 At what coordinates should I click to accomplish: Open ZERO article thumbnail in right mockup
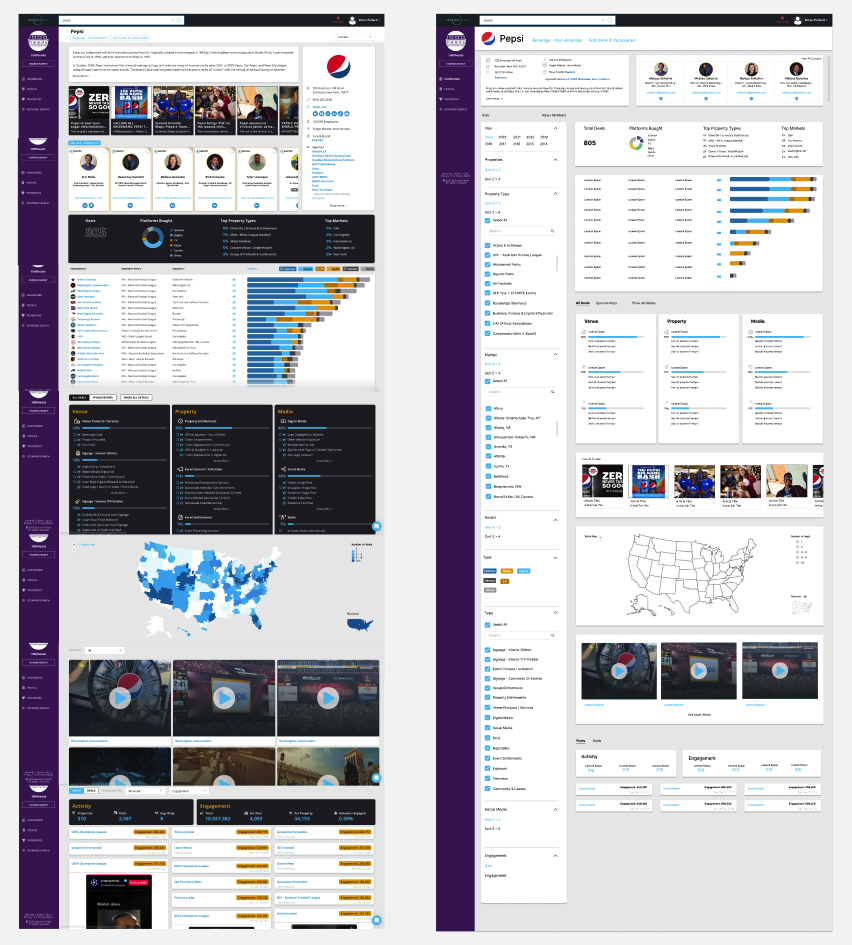(603, 482)
